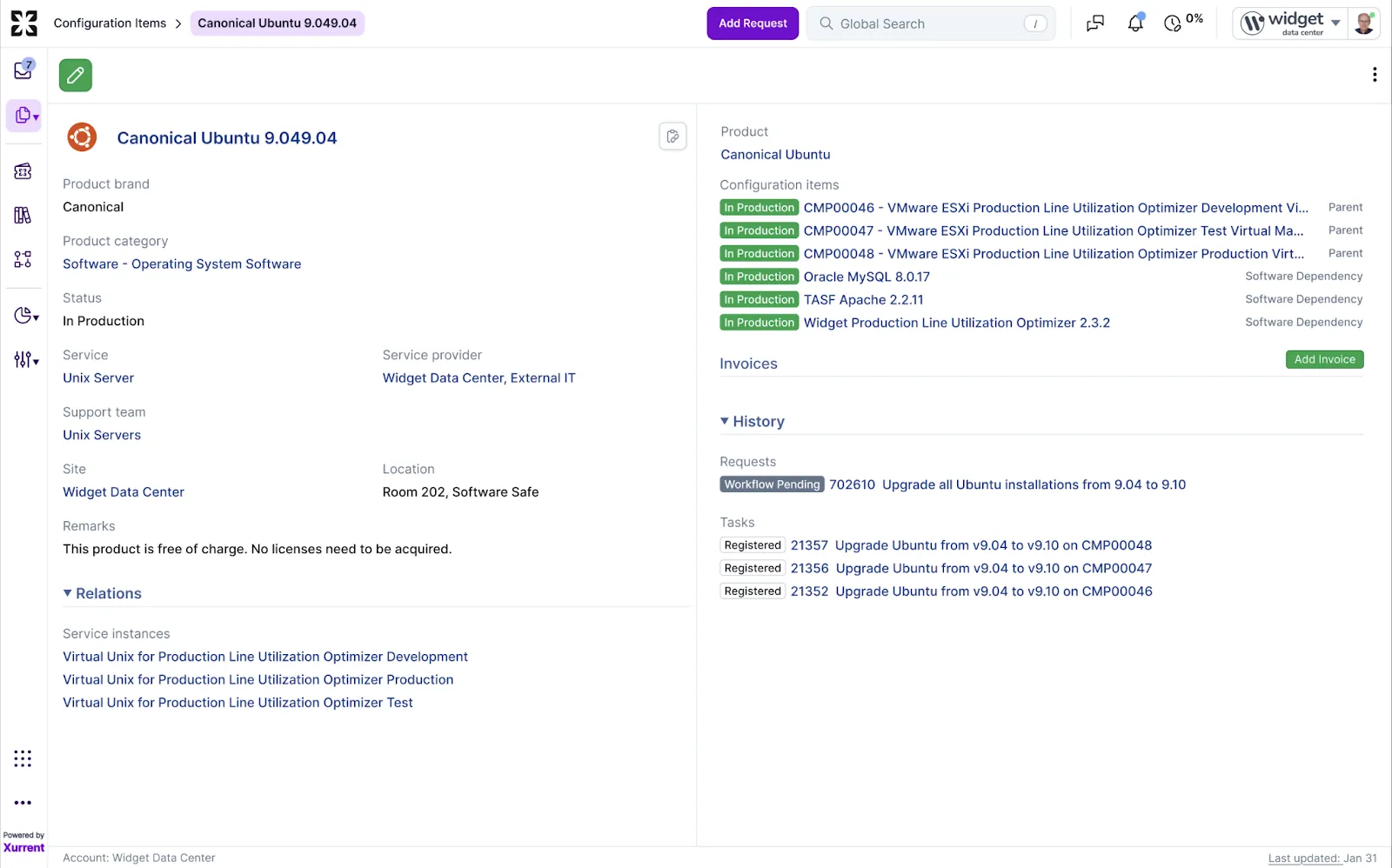Click the Xurrent logo icon

[23, 23]
